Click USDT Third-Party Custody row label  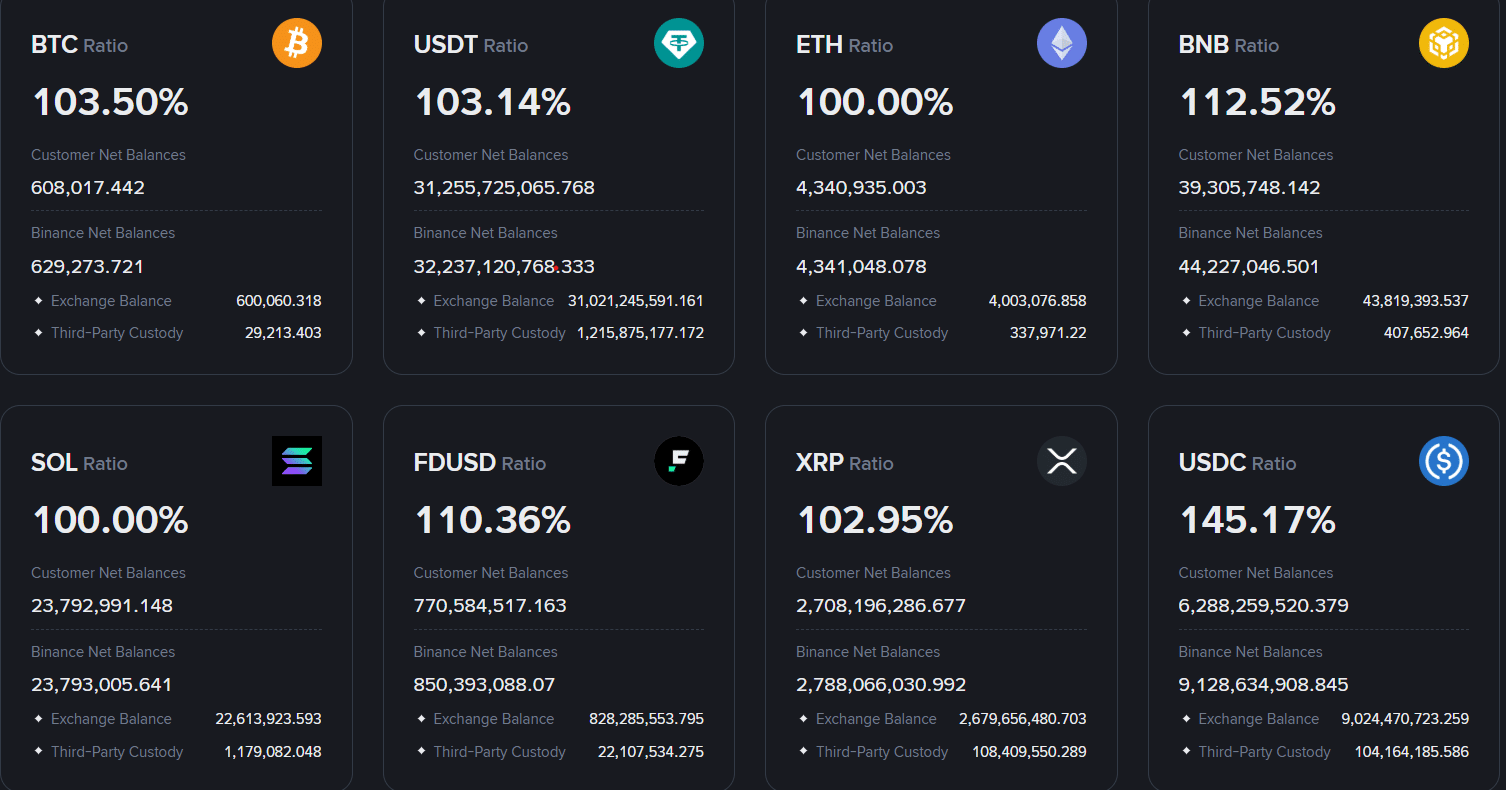499,333
